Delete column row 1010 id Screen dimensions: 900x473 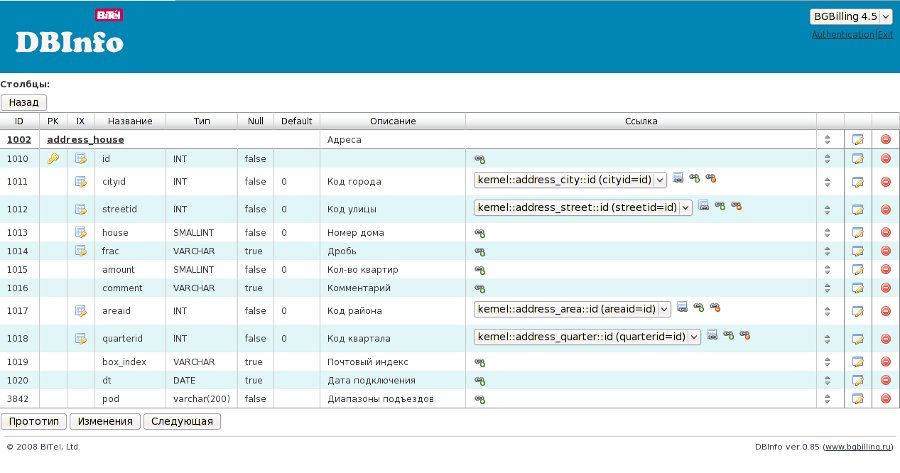coord(886,158)
